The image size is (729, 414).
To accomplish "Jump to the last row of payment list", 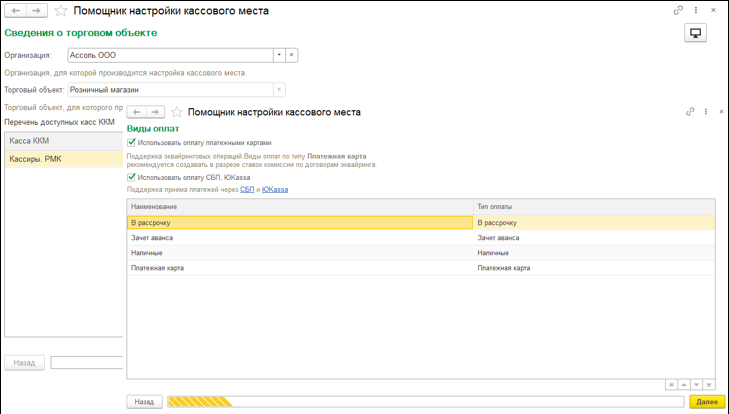I will (x=709, y=383).
